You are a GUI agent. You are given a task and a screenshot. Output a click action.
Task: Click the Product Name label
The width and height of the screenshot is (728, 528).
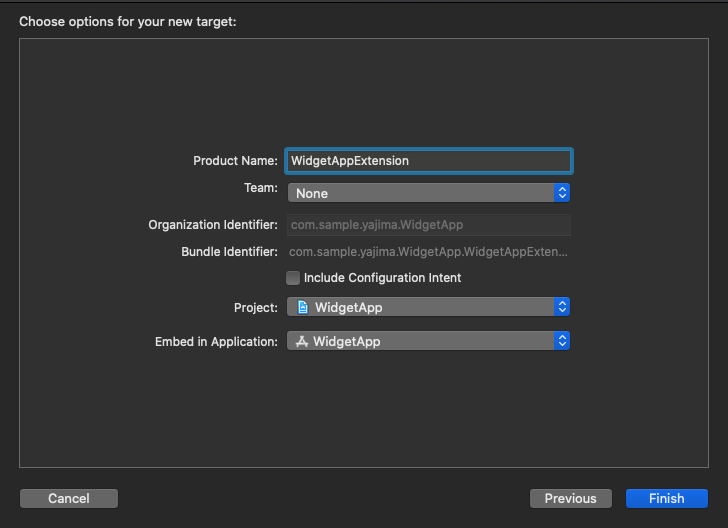point(235,161)
